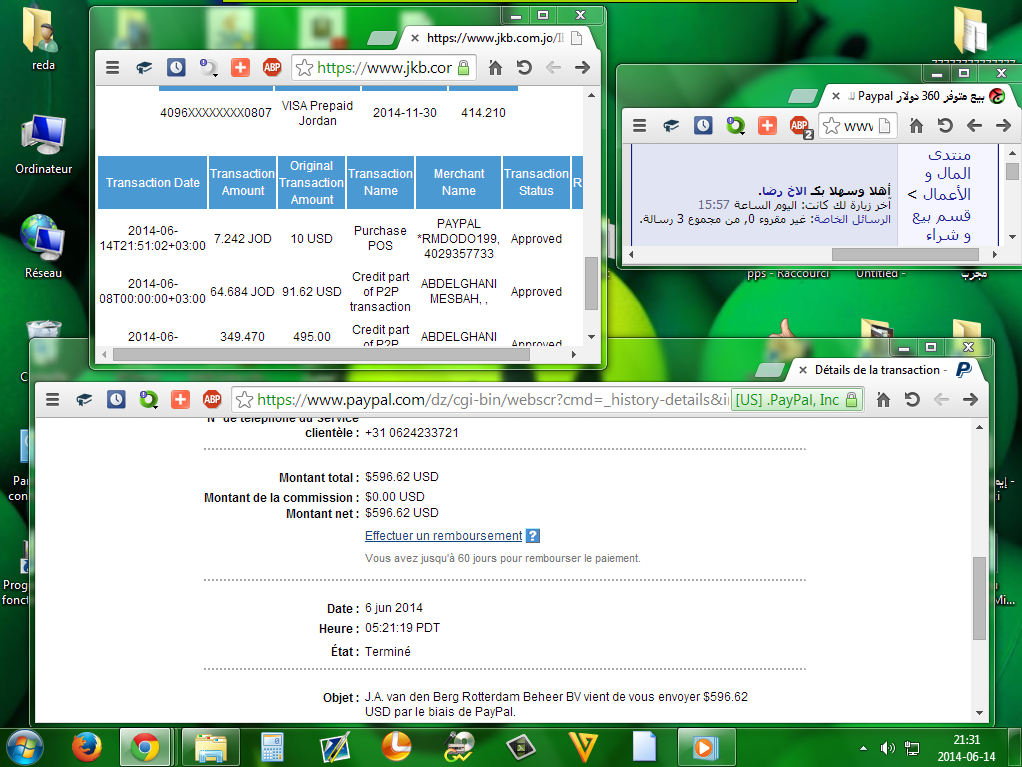Click AdBlock icon with badge in forum window
Image resolution: width=1022 pixels, height=767 pixels.
(x=801, y=126)
